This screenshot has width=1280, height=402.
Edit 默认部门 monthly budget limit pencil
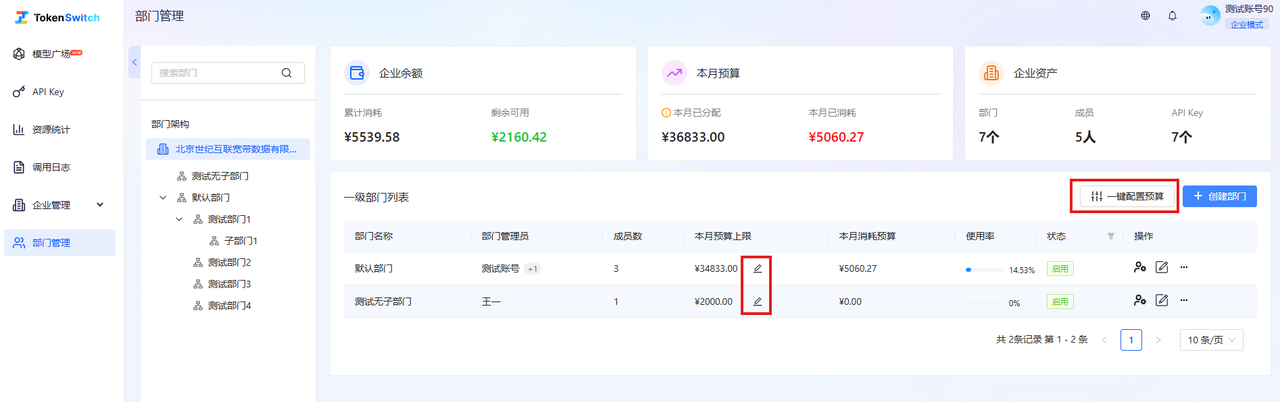pyautogui.click(x=757, y=268)
